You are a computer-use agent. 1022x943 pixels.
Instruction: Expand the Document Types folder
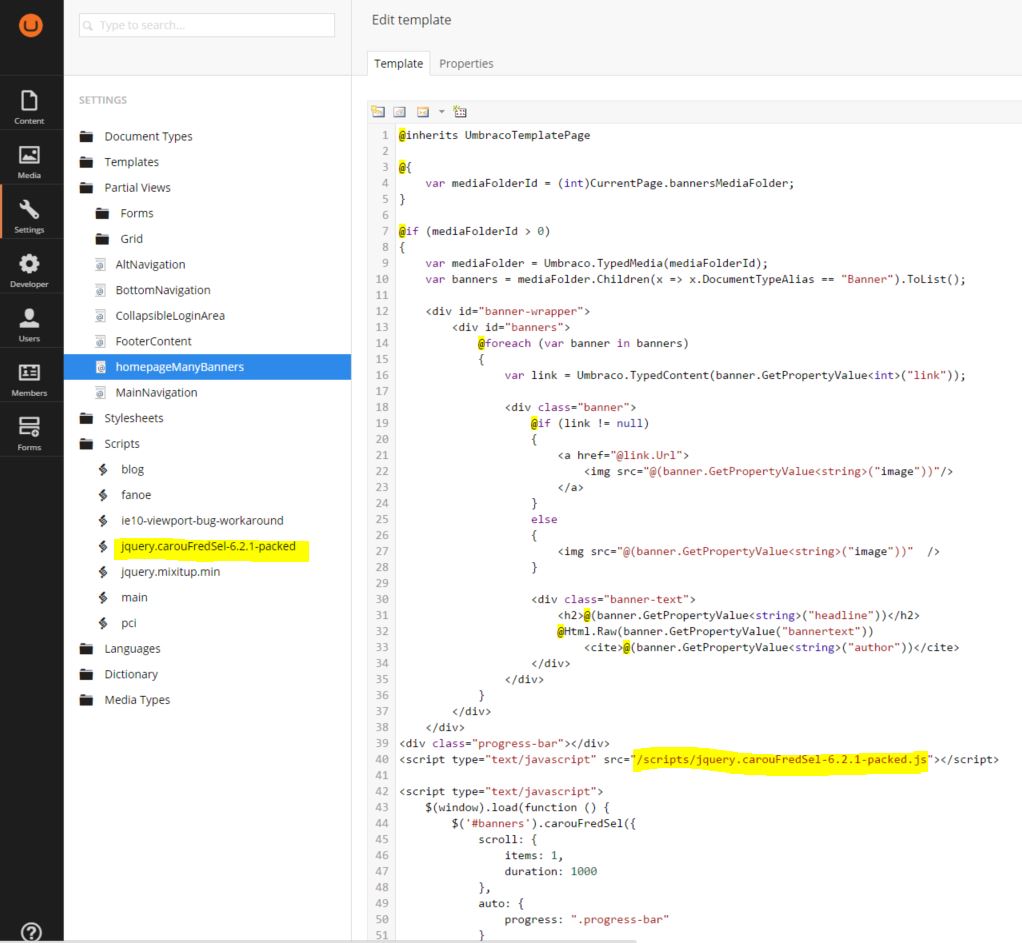pos(148,136)
